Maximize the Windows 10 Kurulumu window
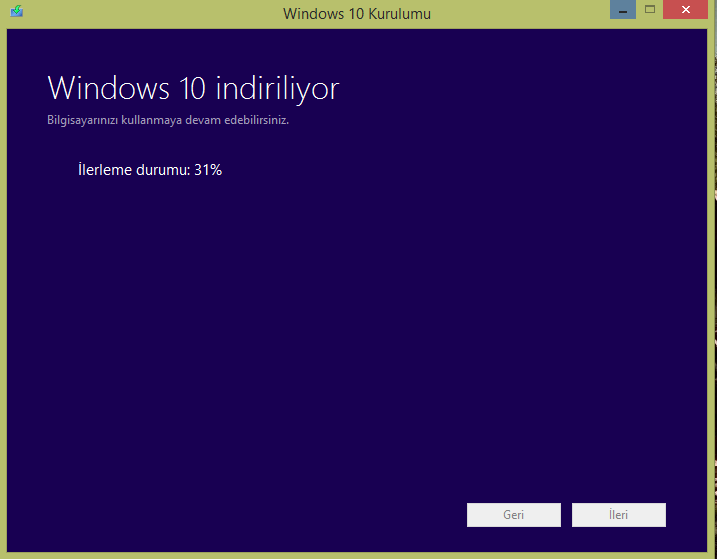Viewport: 717px width, 559px height. (650, 10)
